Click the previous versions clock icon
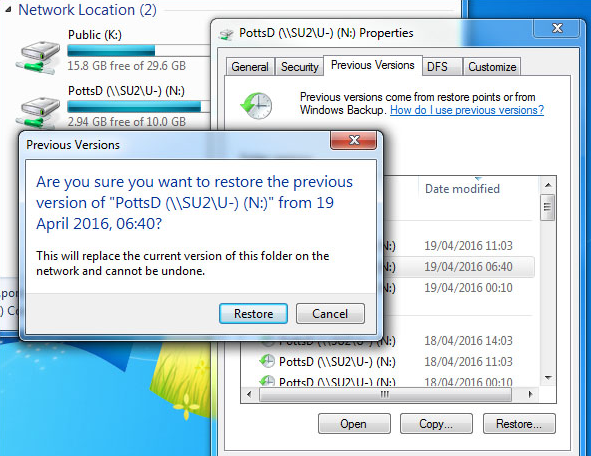This screenshot has width=591, height=456. click(x=256, y=105)
